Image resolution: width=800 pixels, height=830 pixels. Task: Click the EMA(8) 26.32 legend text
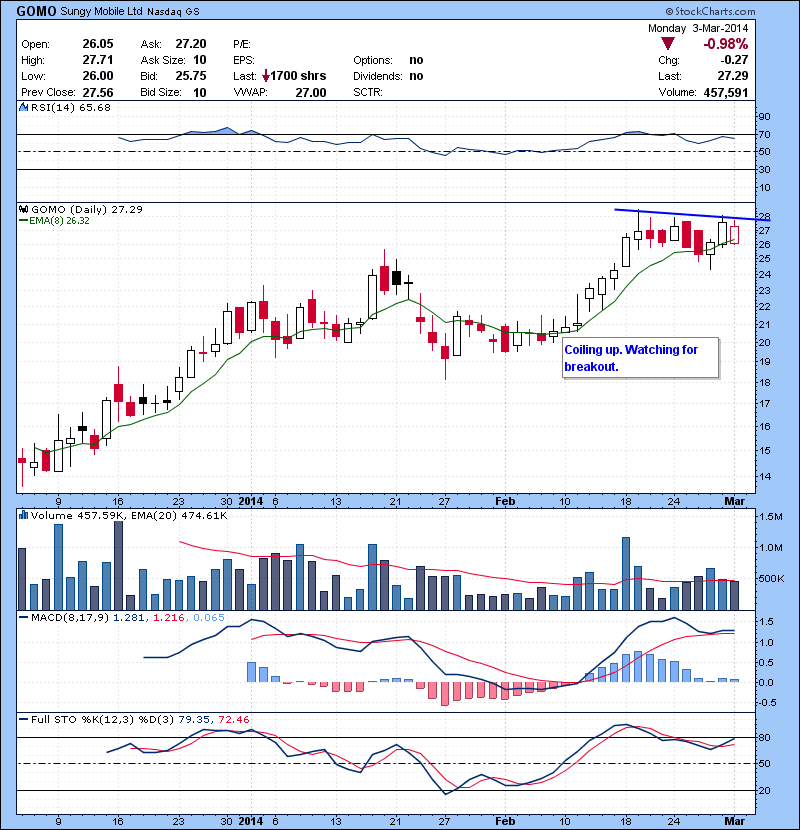pyautogui.click(x=59, y=221)
